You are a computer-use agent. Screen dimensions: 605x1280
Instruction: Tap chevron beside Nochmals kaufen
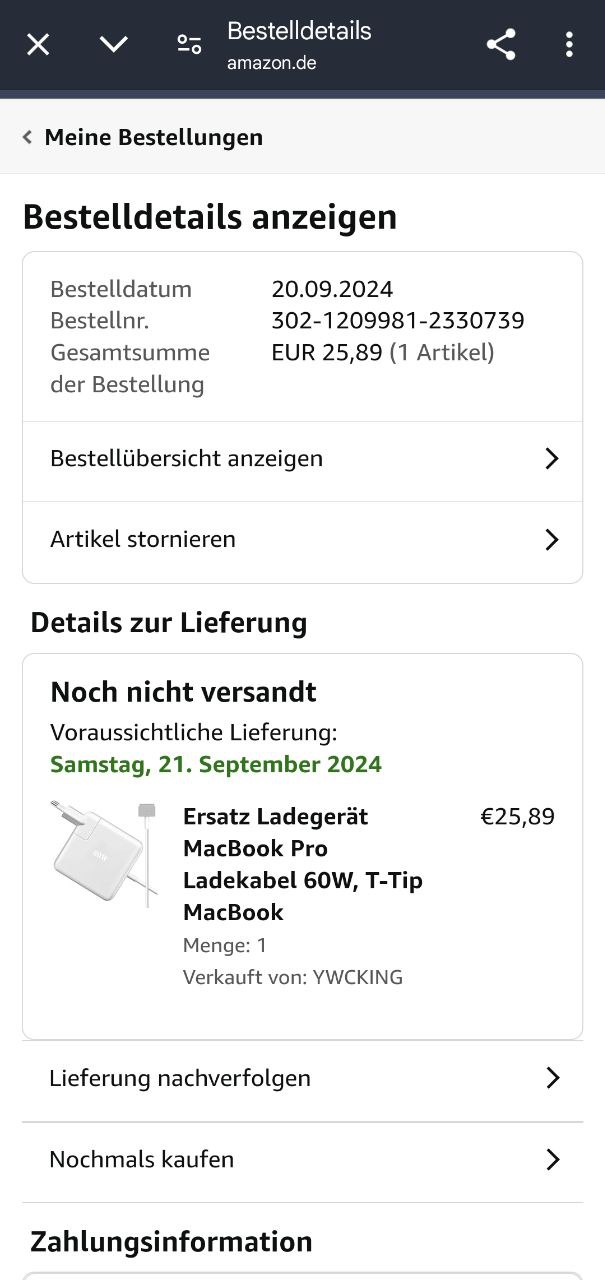tap(552, 1159)
